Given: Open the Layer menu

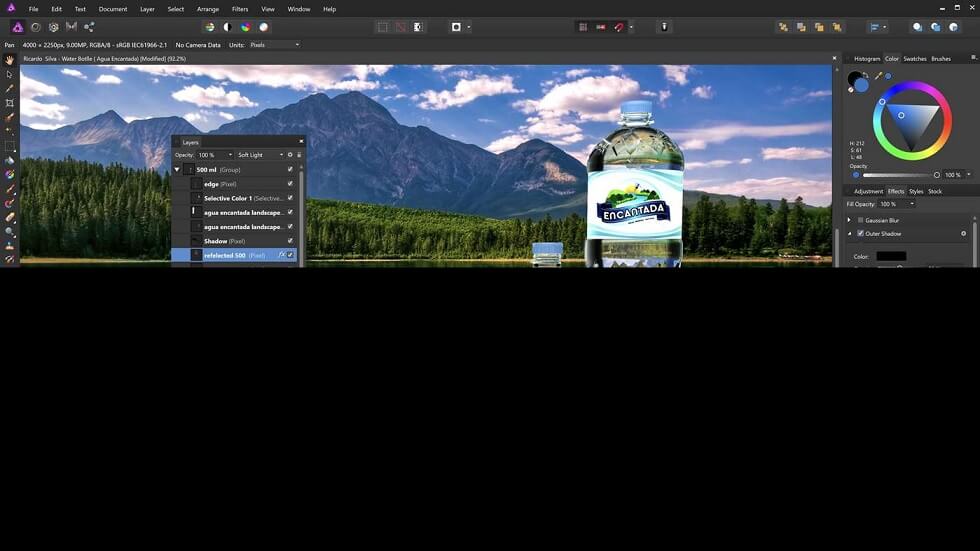Looking at the screenshot, I should 148,9.
